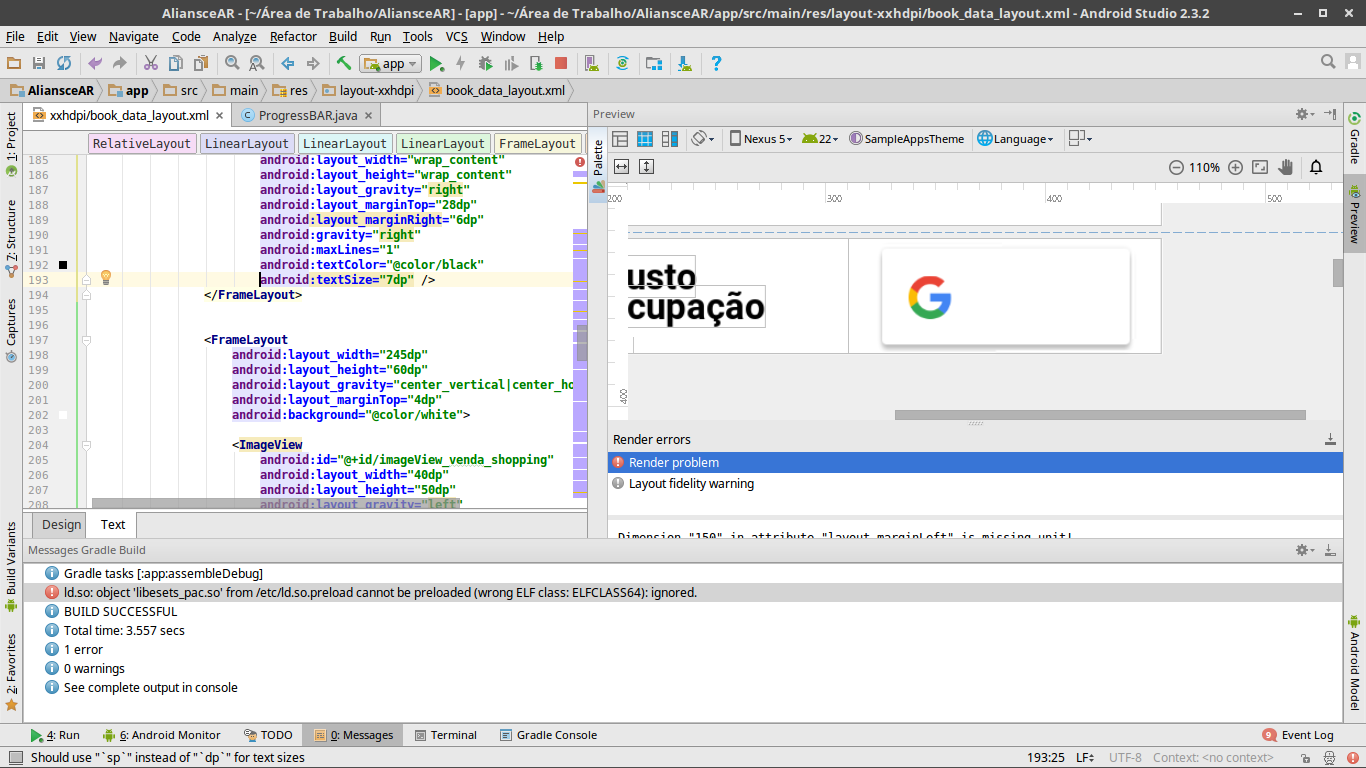Image resolution: width=1366 pixels, height=768 pixels.
Task: Toggle Design surface view mode
Action: point(620,139)
